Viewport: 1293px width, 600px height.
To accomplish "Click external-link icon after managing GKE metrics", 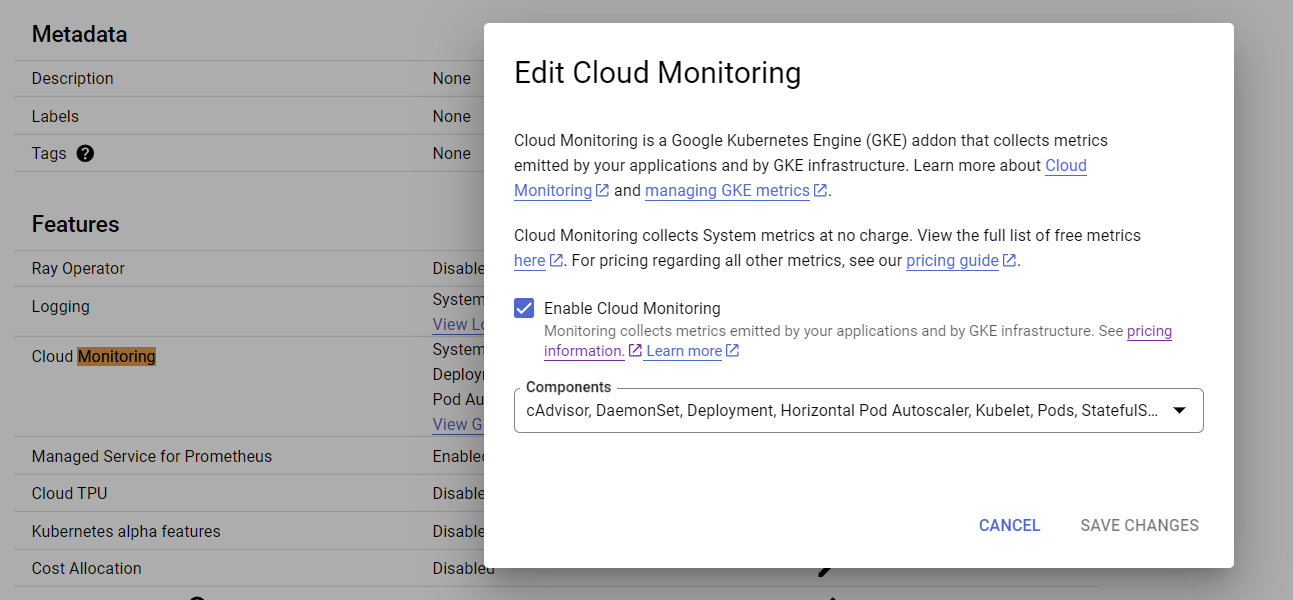I will click(820, 190).
